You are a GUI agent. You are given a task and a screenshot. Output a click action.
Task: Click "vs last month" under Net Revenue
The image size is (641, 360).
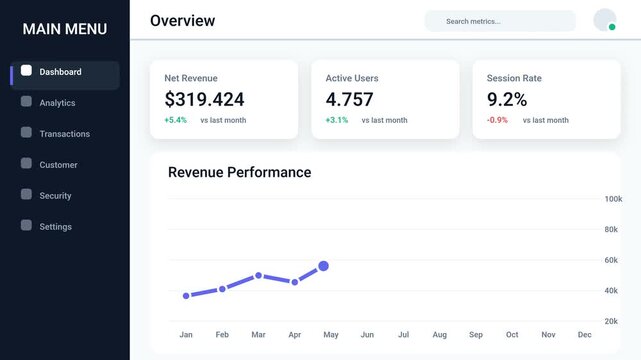(223, 120)
